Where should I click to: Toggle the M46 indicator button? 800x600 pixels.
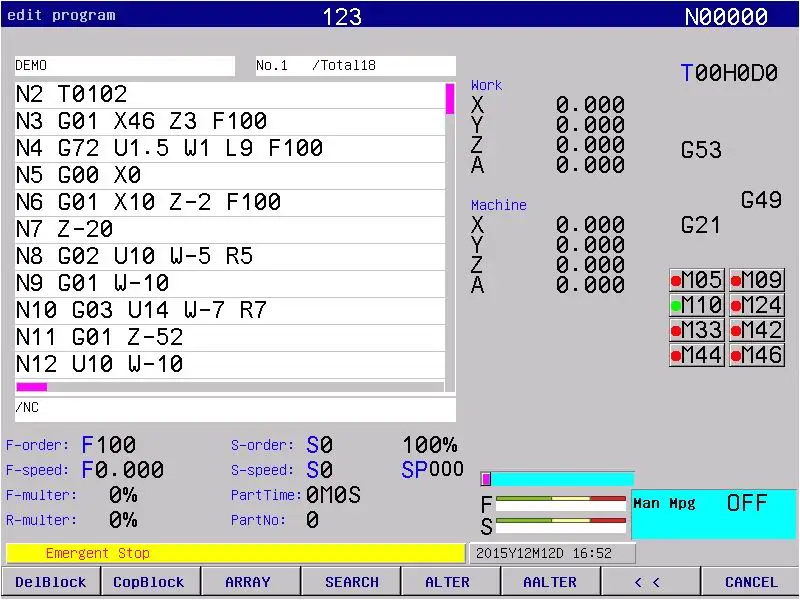tap(757, 355)
